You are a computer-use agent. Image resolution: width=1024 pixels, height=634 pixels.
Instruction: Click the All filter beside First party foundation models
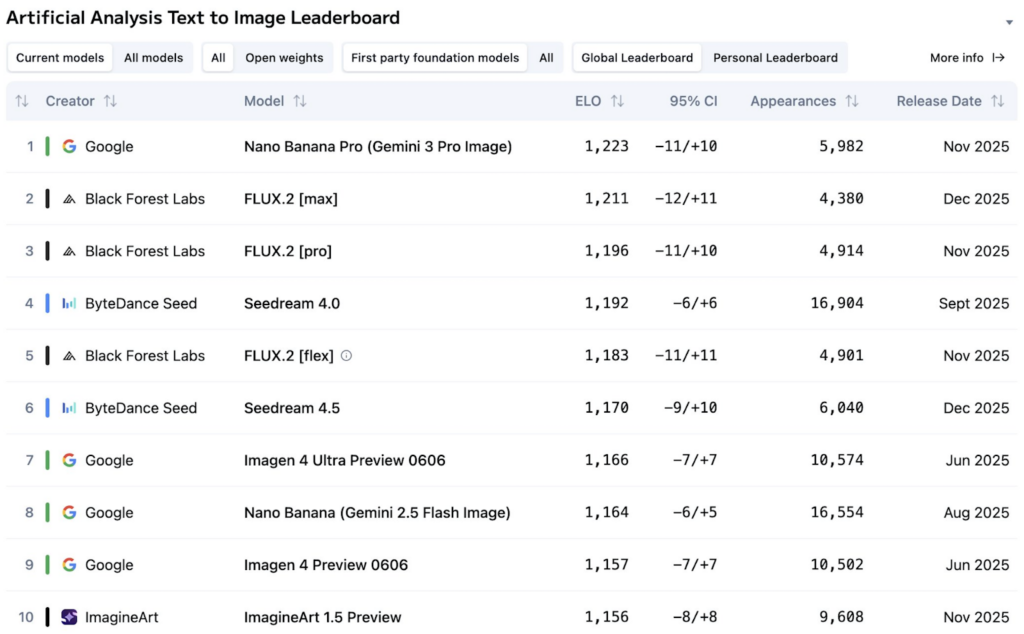(x=546, y=57)
